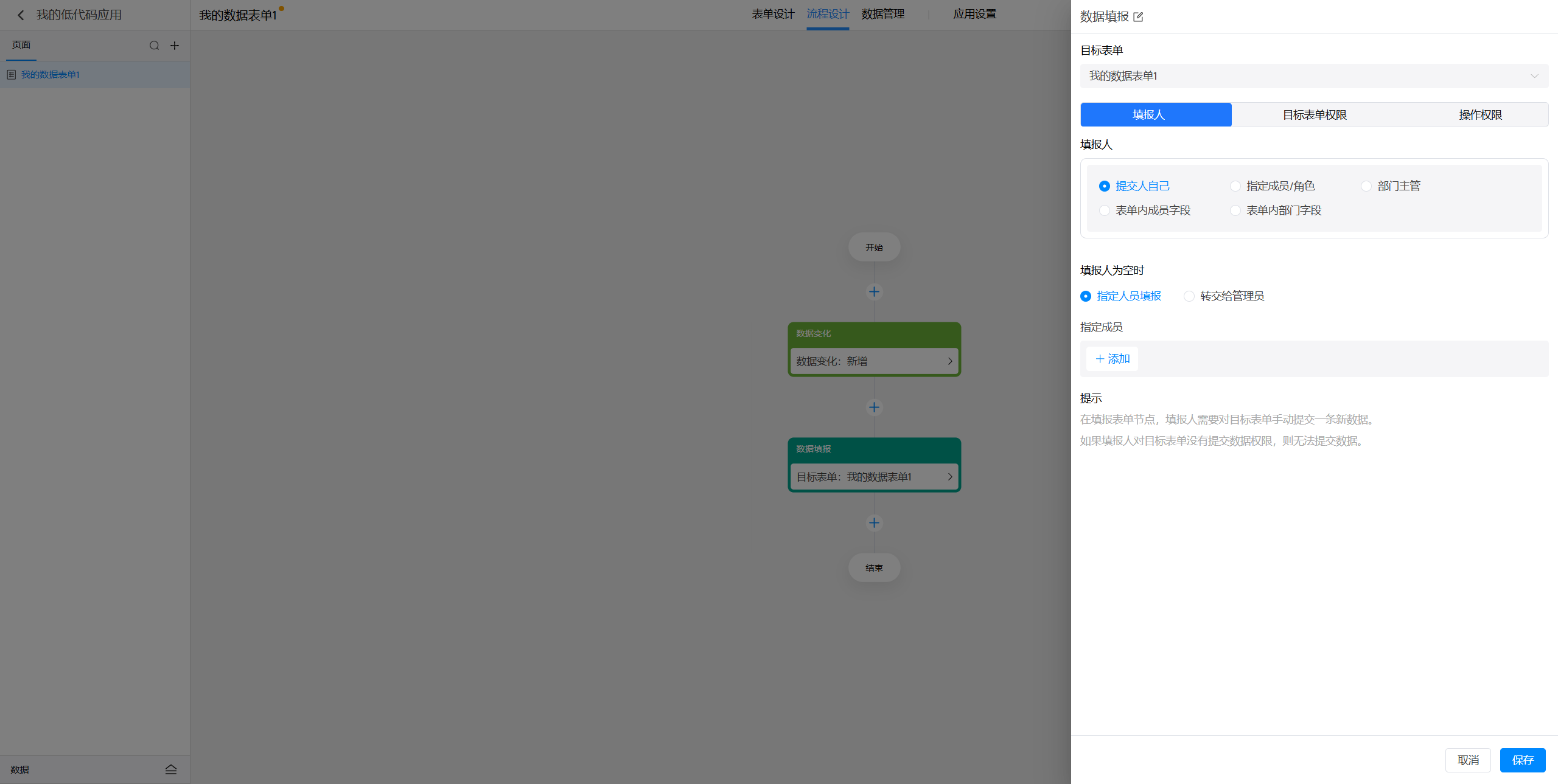This screenshot has width=1558, height=784.
Task: Click the back arrow to 我的低代码应用
Action: point(21,15)
